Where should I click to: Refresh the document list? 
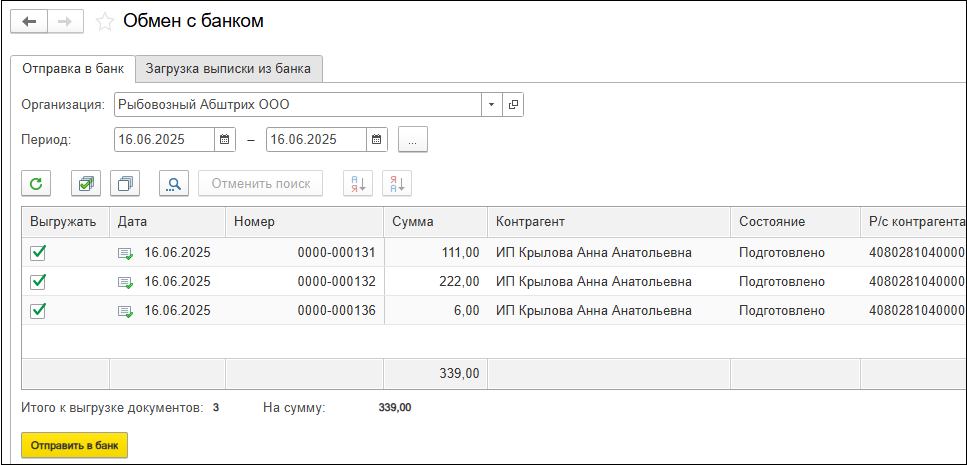pyautogui.click(x=36, y=183)
